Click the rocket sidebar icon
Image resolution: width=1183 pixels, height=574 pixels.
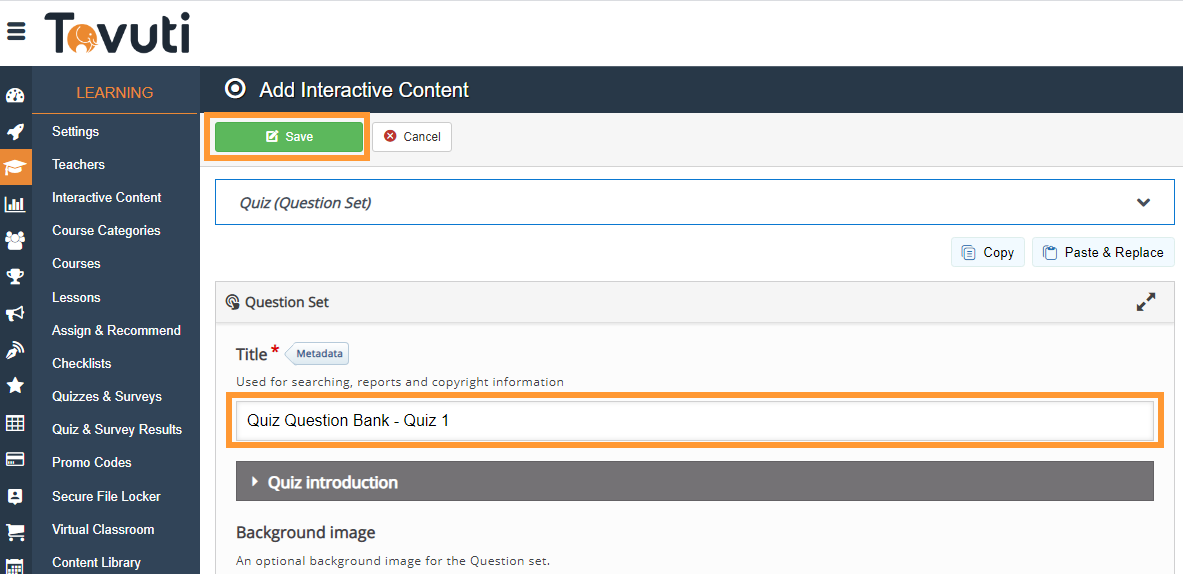pyautogui.click(x=15, y=132)
